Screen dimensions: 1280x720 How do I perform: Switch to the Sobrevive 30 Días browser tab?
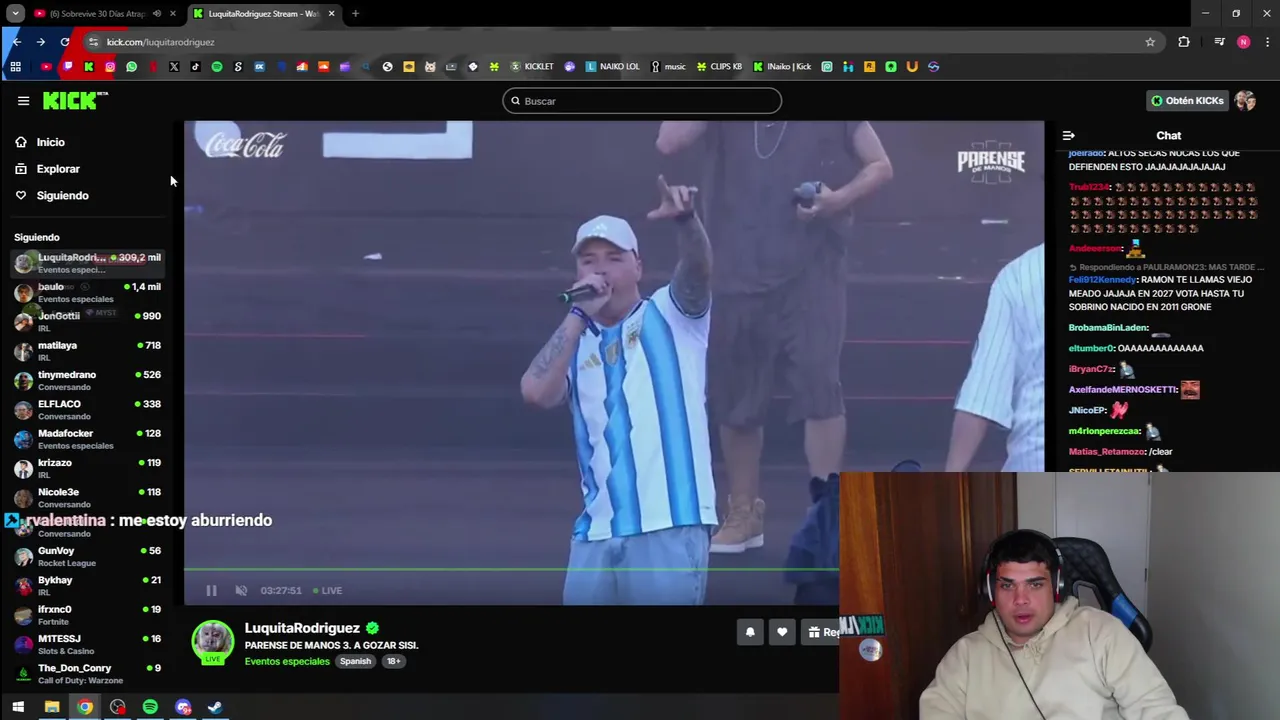point(96,14)
